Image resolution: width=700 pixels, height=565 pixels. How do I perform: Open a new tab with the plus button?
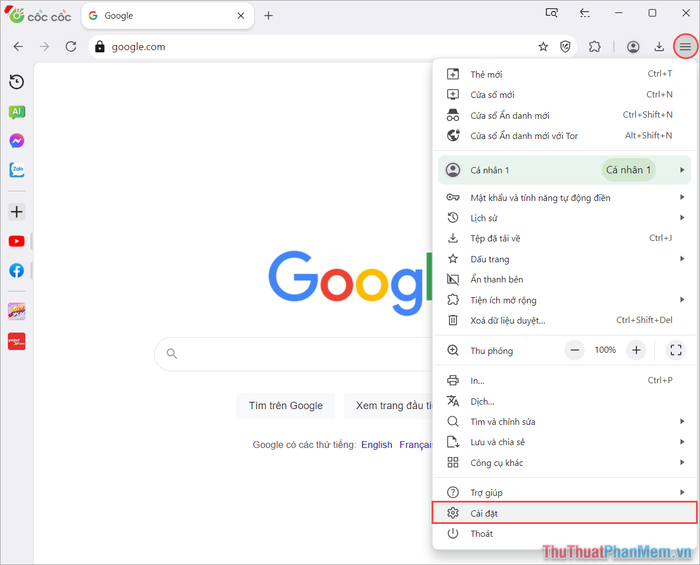(268, 16)
